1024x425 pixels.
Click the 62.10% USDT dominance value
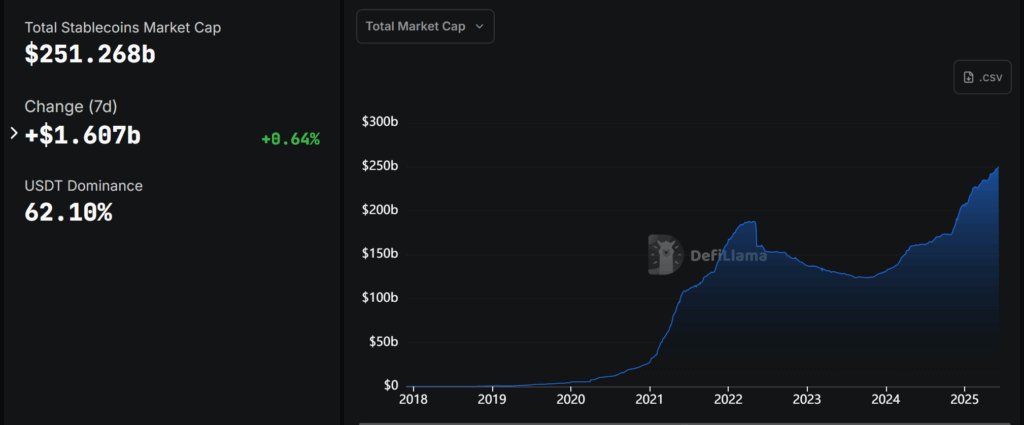coord(68,212)
